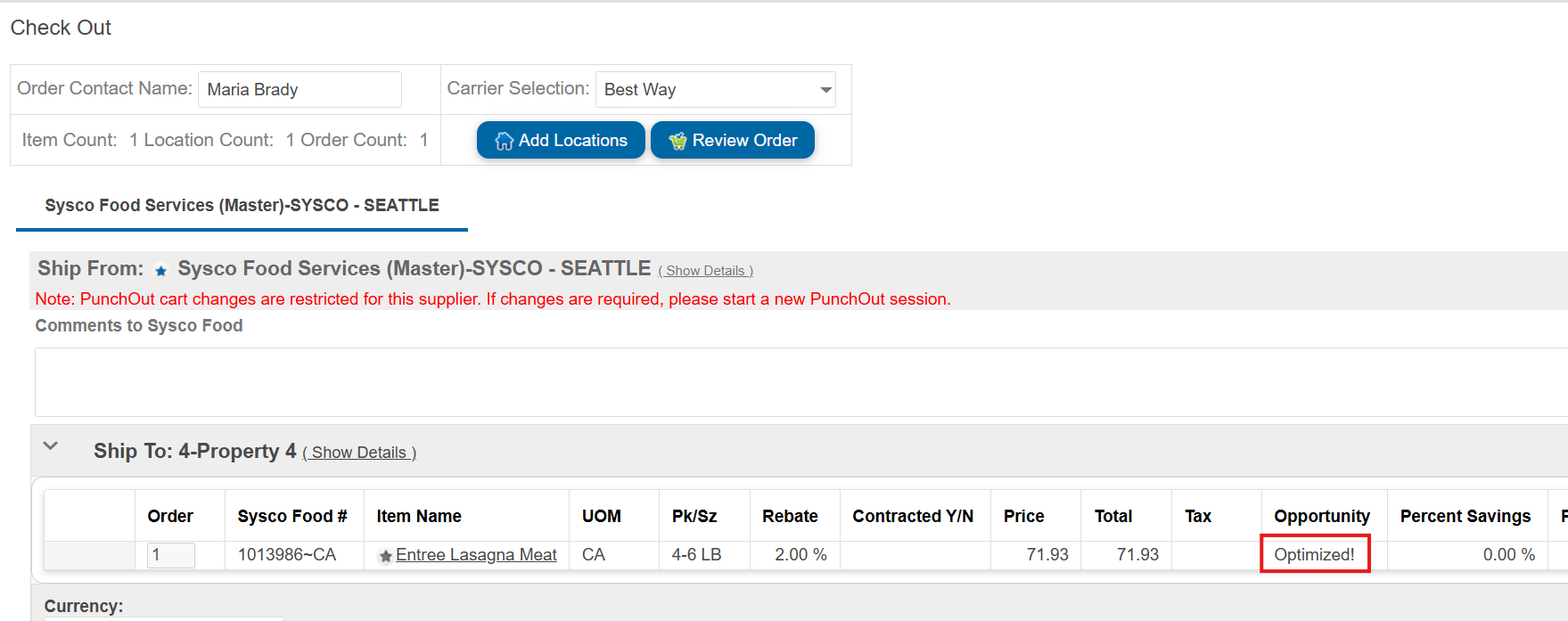The height and width of the screenshot is (621, 1568).
Task: Open the Entree Lasagna Meat item link
Action: (476, 555)
